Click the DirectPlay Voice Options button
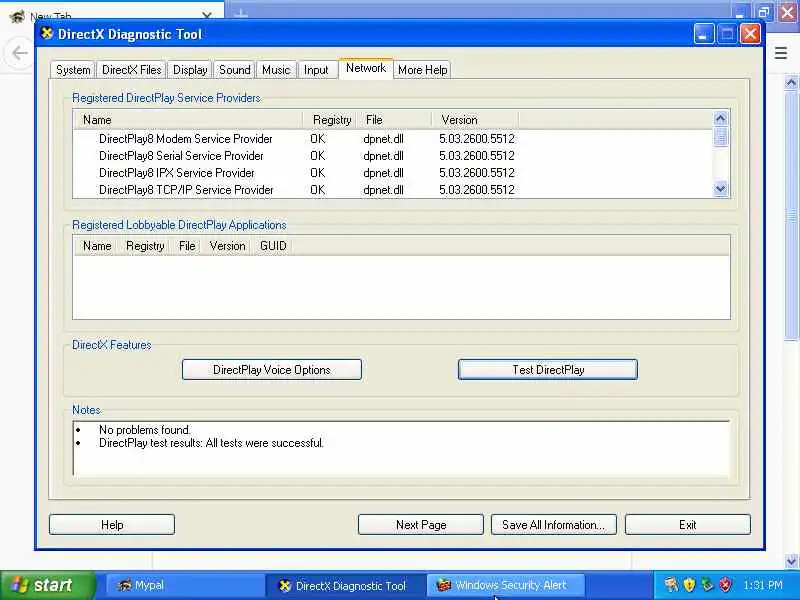Image resolution: width=800 pixels, height=600 pixels. 272,370
